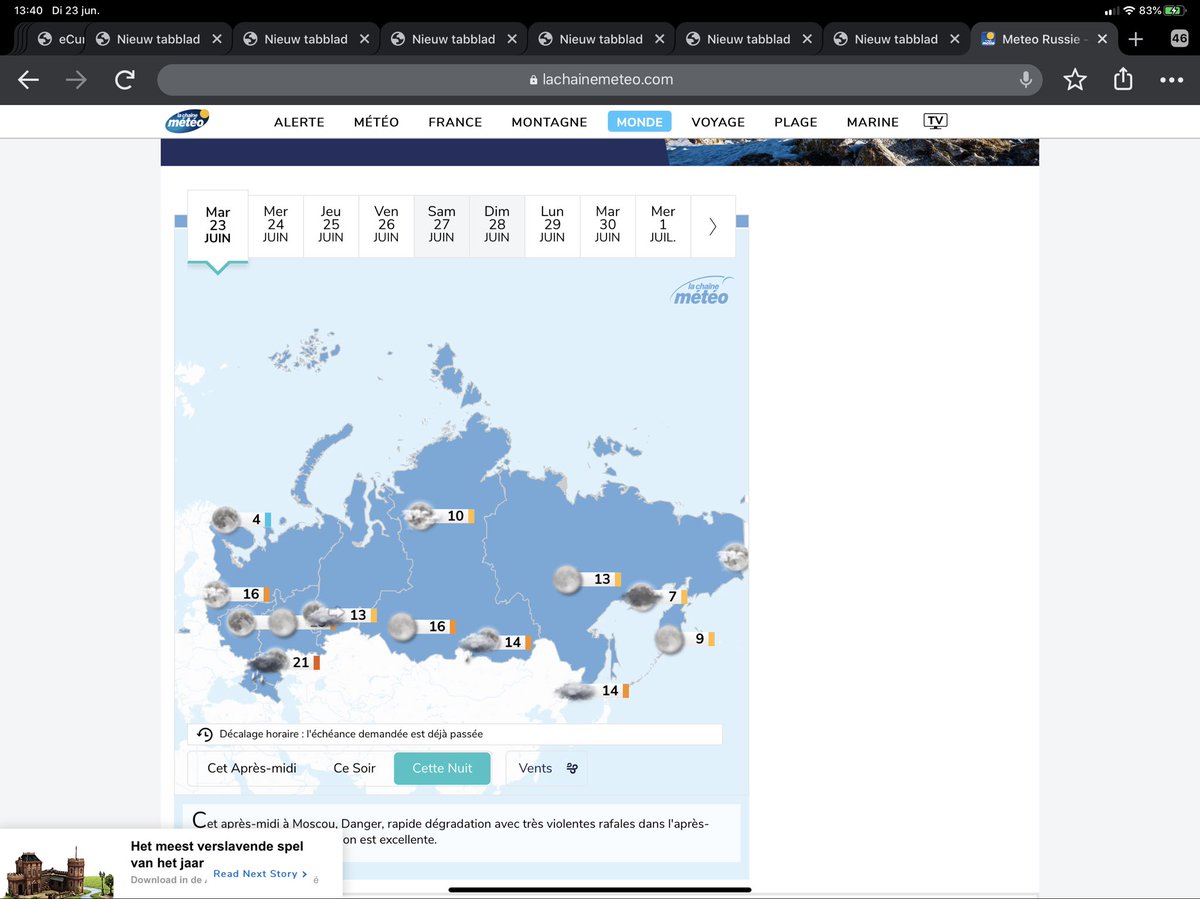Screen dimensions: 1200x899
Task: Click the rain cloud icon beside 7 degrees
Action: click(640, 597)
